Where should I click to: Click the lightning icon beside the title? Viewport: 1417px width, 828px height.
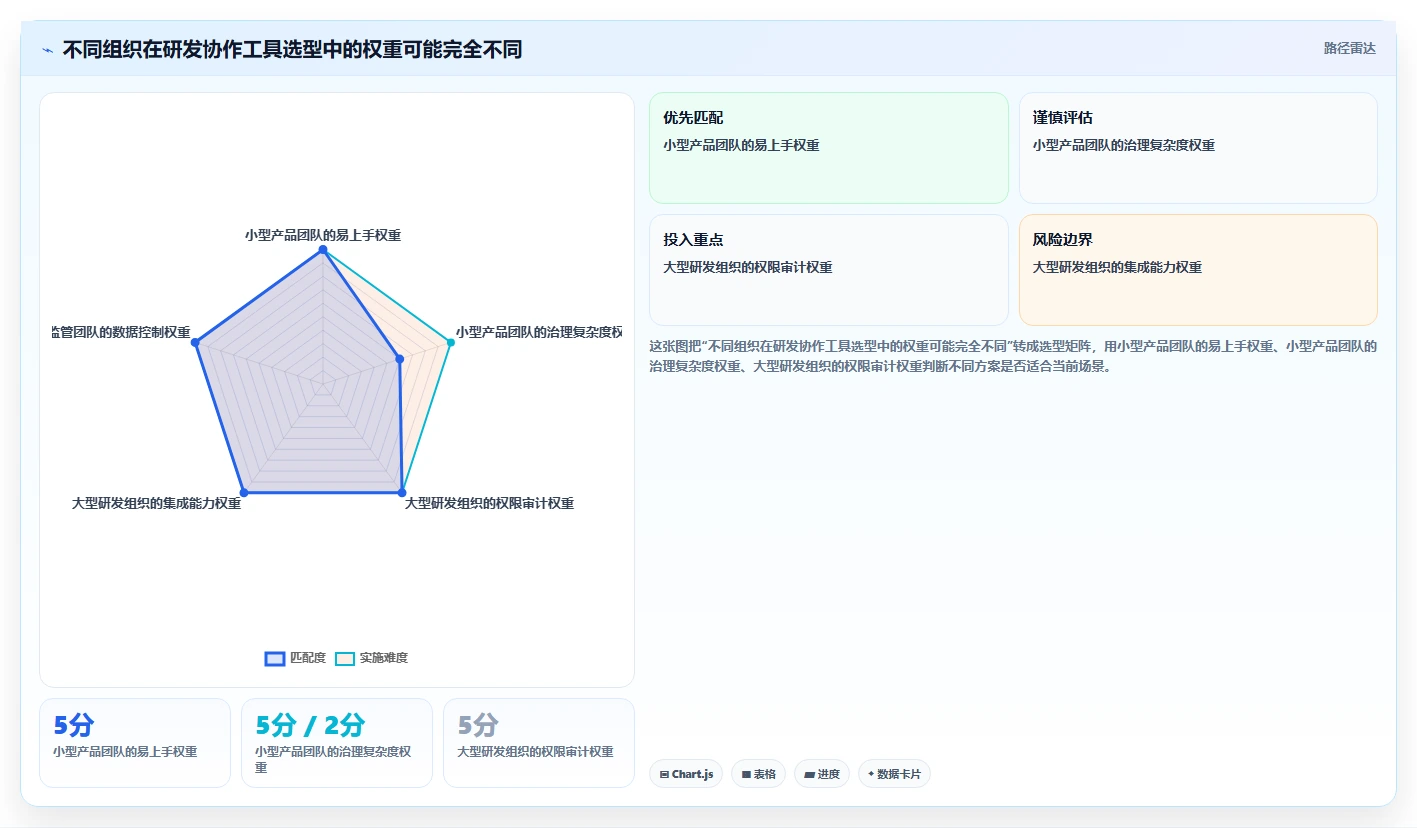pyautogui.click(x=48, y=50)
